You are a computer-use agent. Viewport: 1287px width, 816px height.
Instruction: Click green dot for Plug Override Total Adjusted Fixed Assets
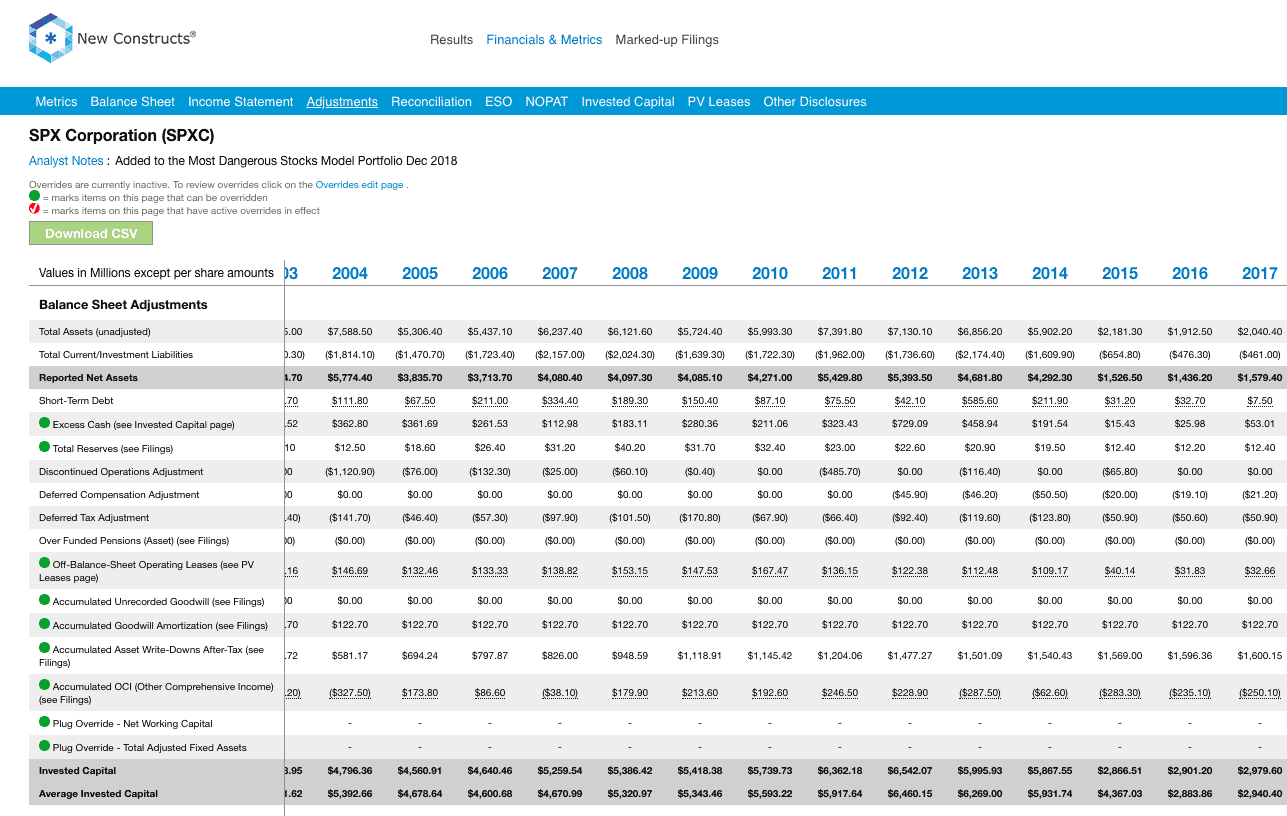tap(45, 746)
